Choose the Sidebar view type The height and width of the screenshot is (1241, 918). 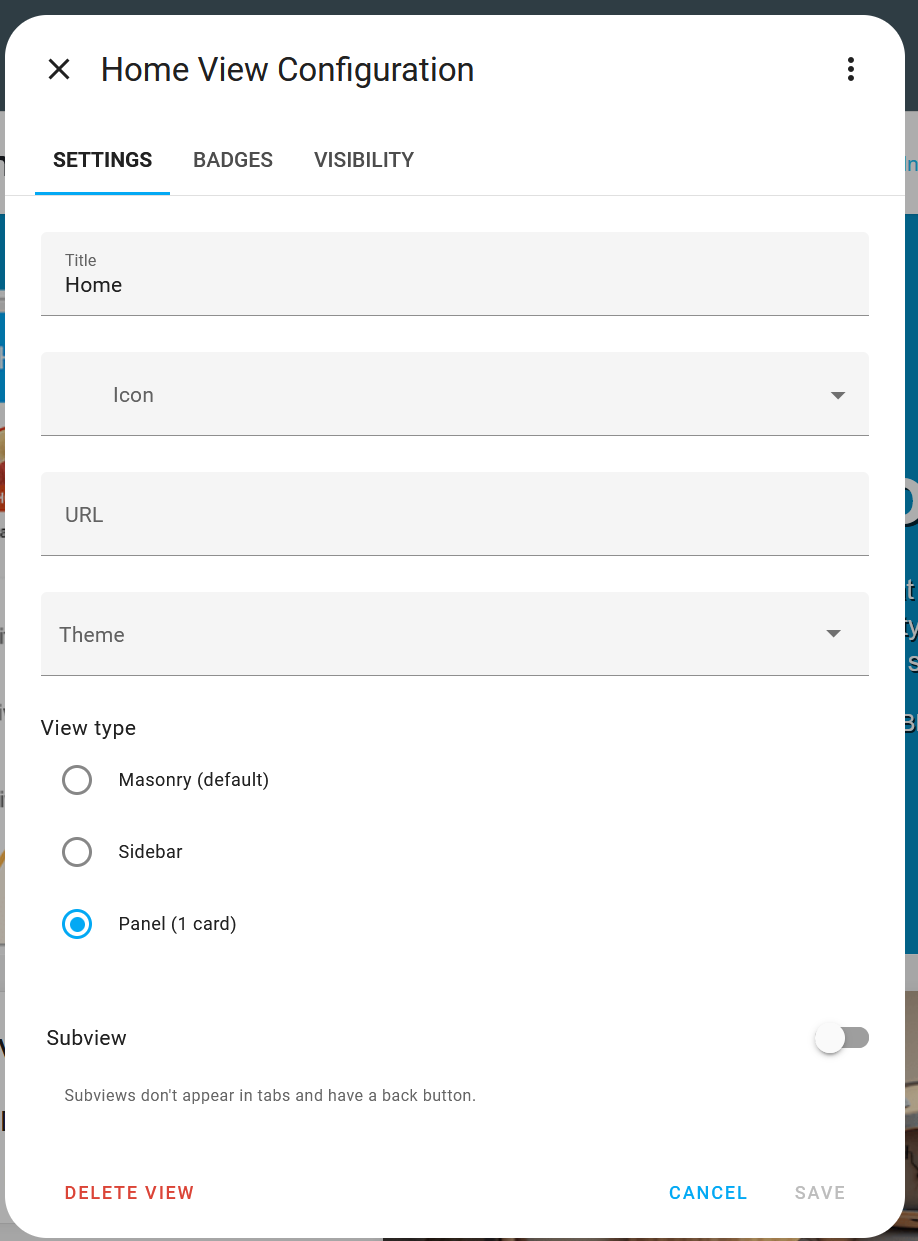[77, 852]
